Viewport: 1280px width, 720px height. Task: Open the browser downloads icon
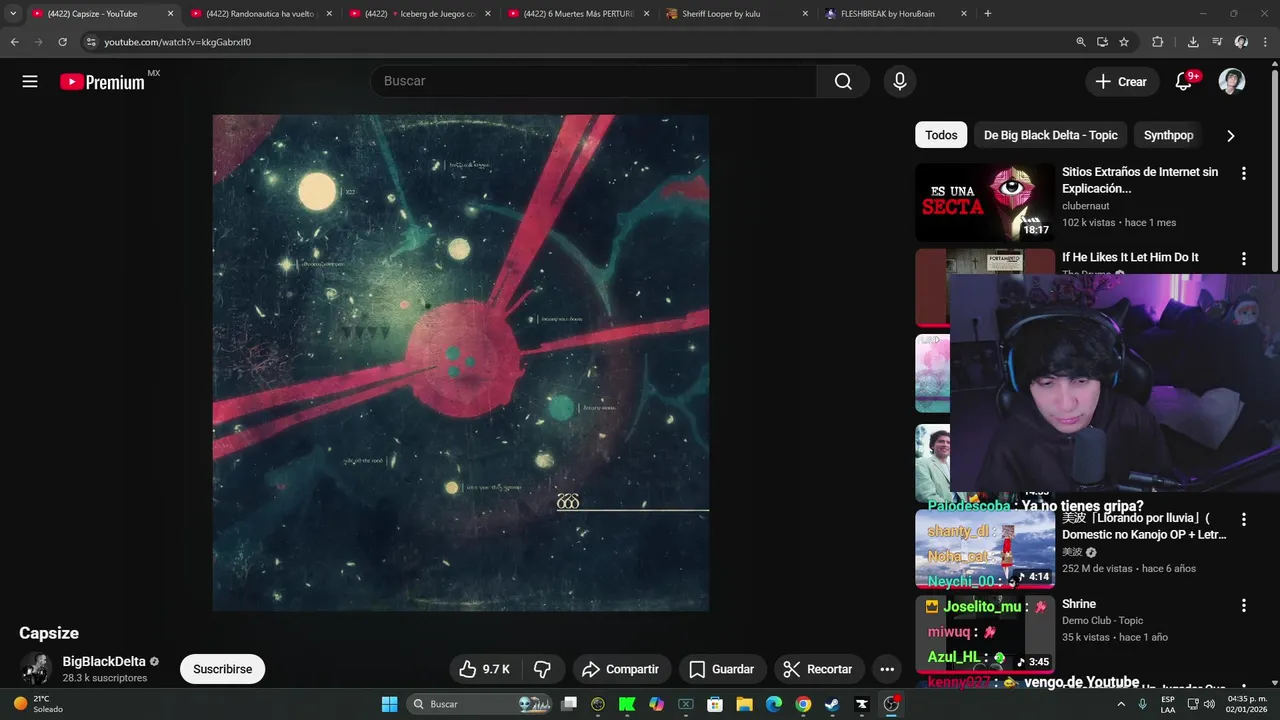(1193, 42)
